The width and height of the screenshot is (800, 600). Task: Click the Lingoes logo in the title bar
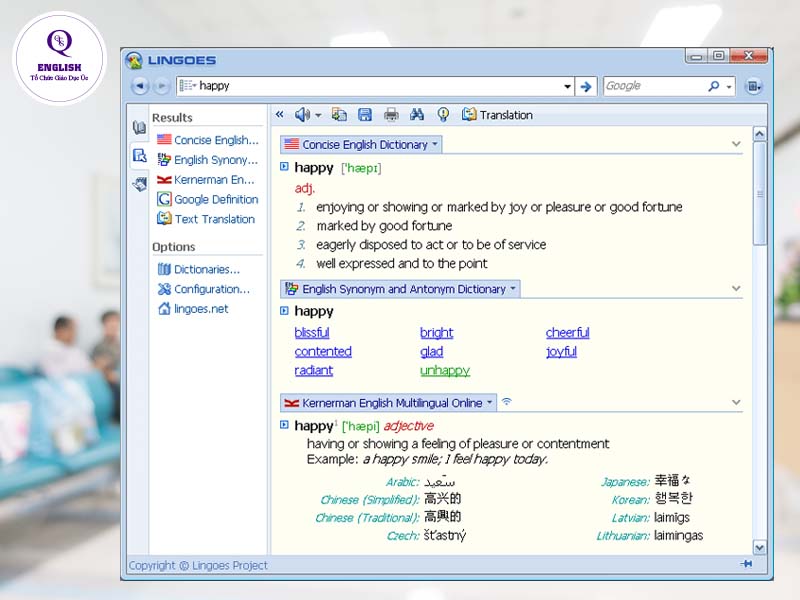tap(134, 60)
